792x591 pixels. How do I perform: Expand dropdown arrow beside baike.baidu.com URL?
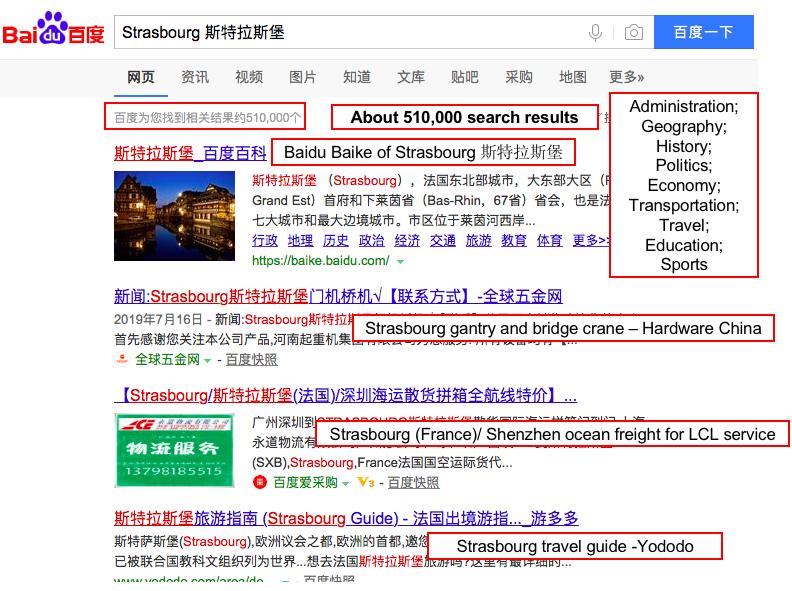click(x=401, y=262)
